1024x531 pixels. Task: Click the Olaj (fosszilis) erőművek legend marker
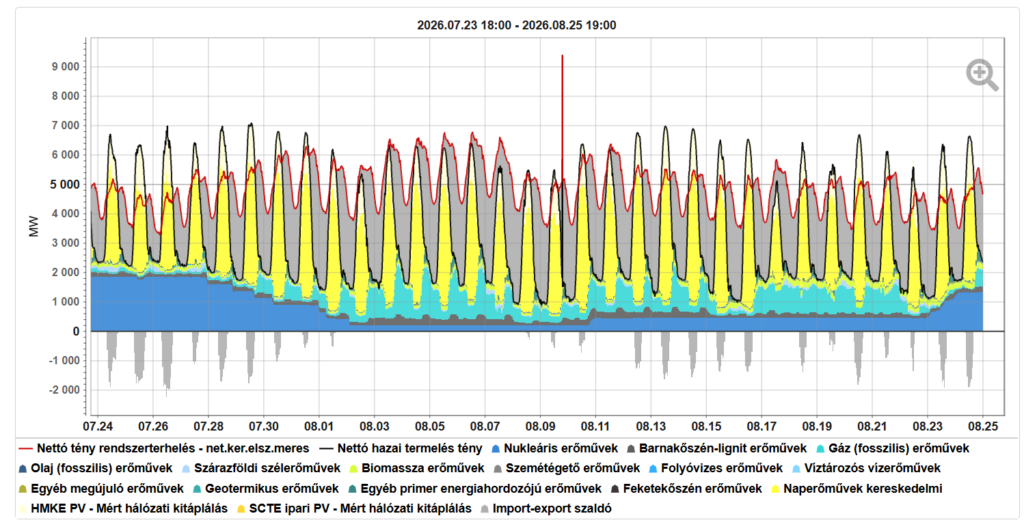tap(23, 469)
